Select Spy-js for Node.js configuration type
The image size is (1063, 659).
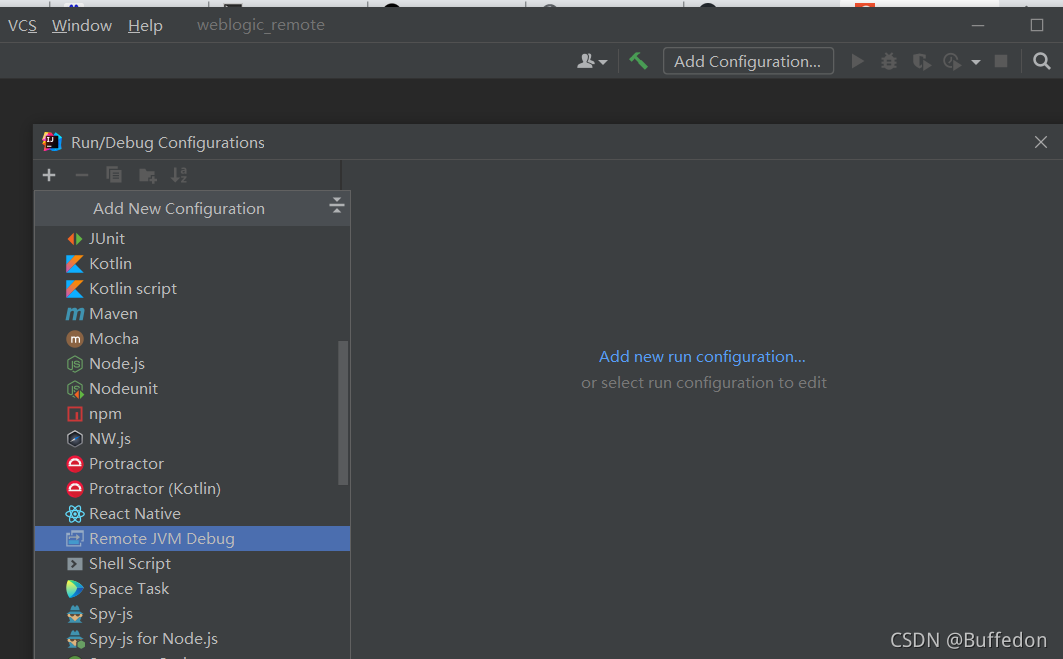click(193, 639)
